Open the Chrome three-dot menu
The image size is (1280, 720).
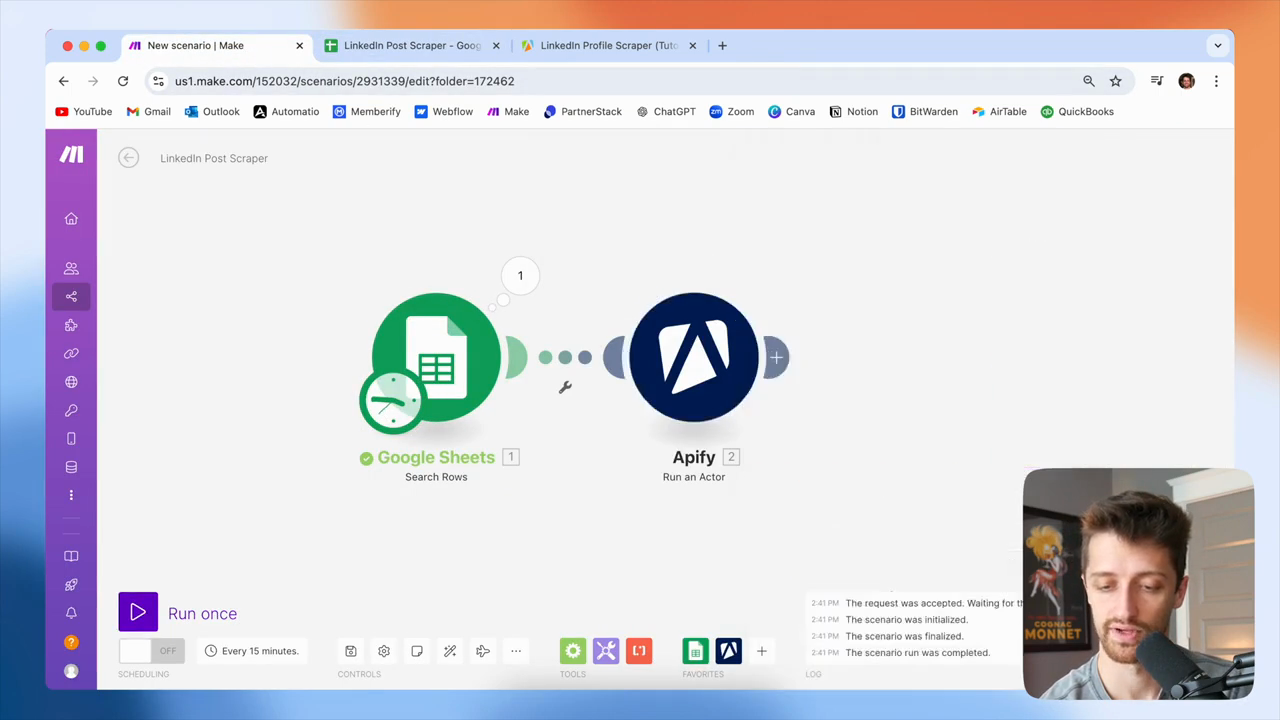(1216, 81)
